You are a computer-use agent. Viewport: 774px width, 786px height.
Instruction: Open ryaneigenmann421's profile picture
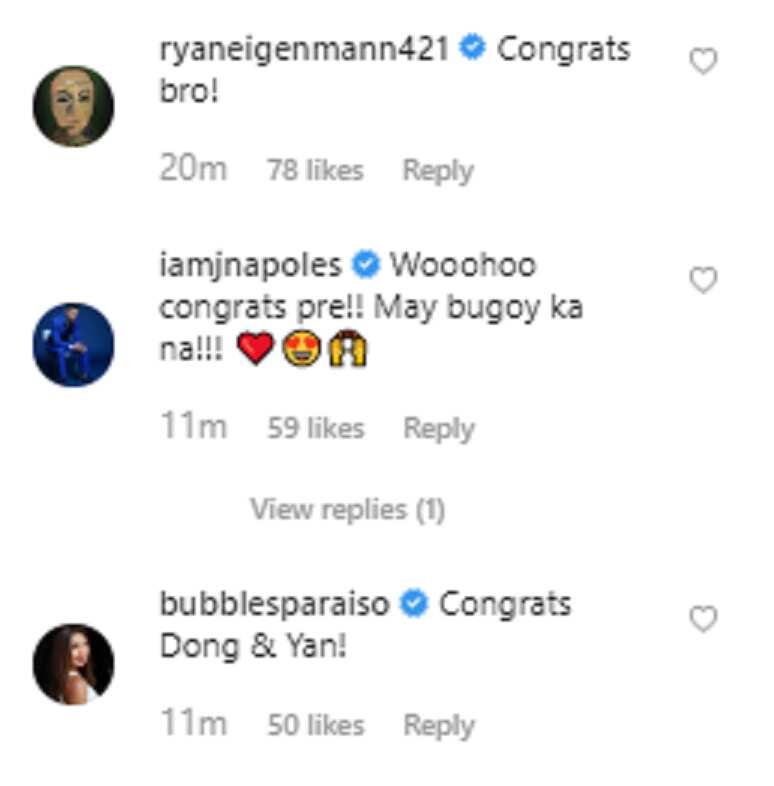73,106
